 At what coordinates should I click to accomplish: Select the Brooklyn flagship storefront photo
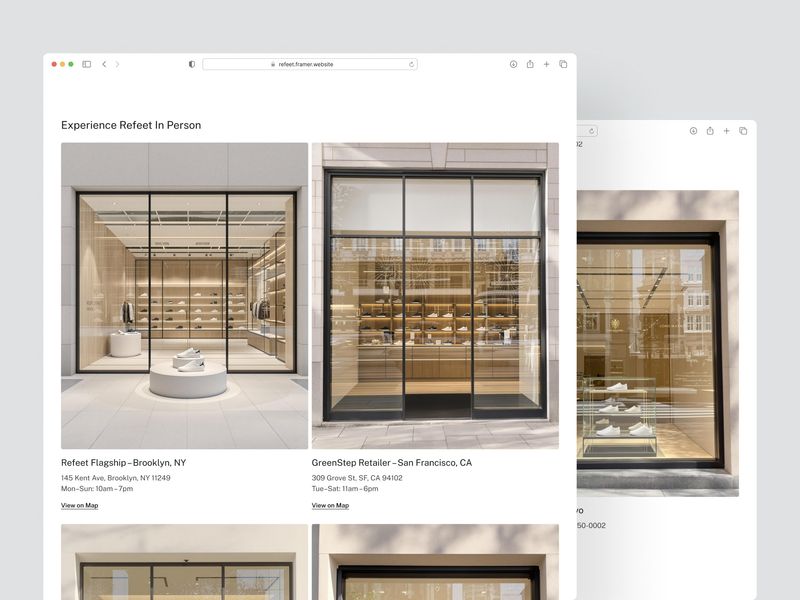(185, 295)
